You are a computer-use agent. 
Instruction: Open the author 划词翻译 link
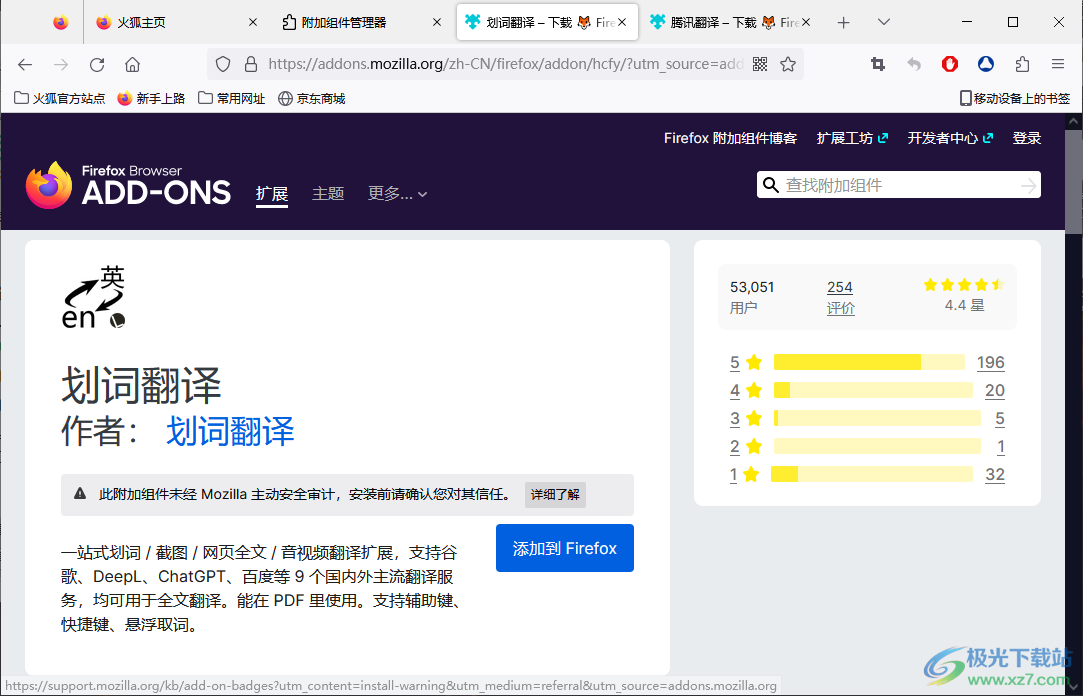[230, 432]
